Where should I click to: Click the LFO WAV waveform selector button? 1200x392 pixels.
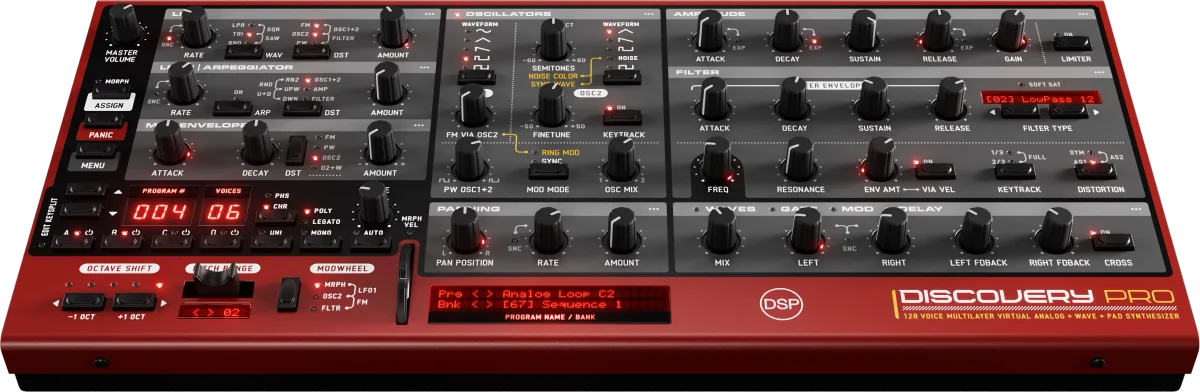coord(243,50)
